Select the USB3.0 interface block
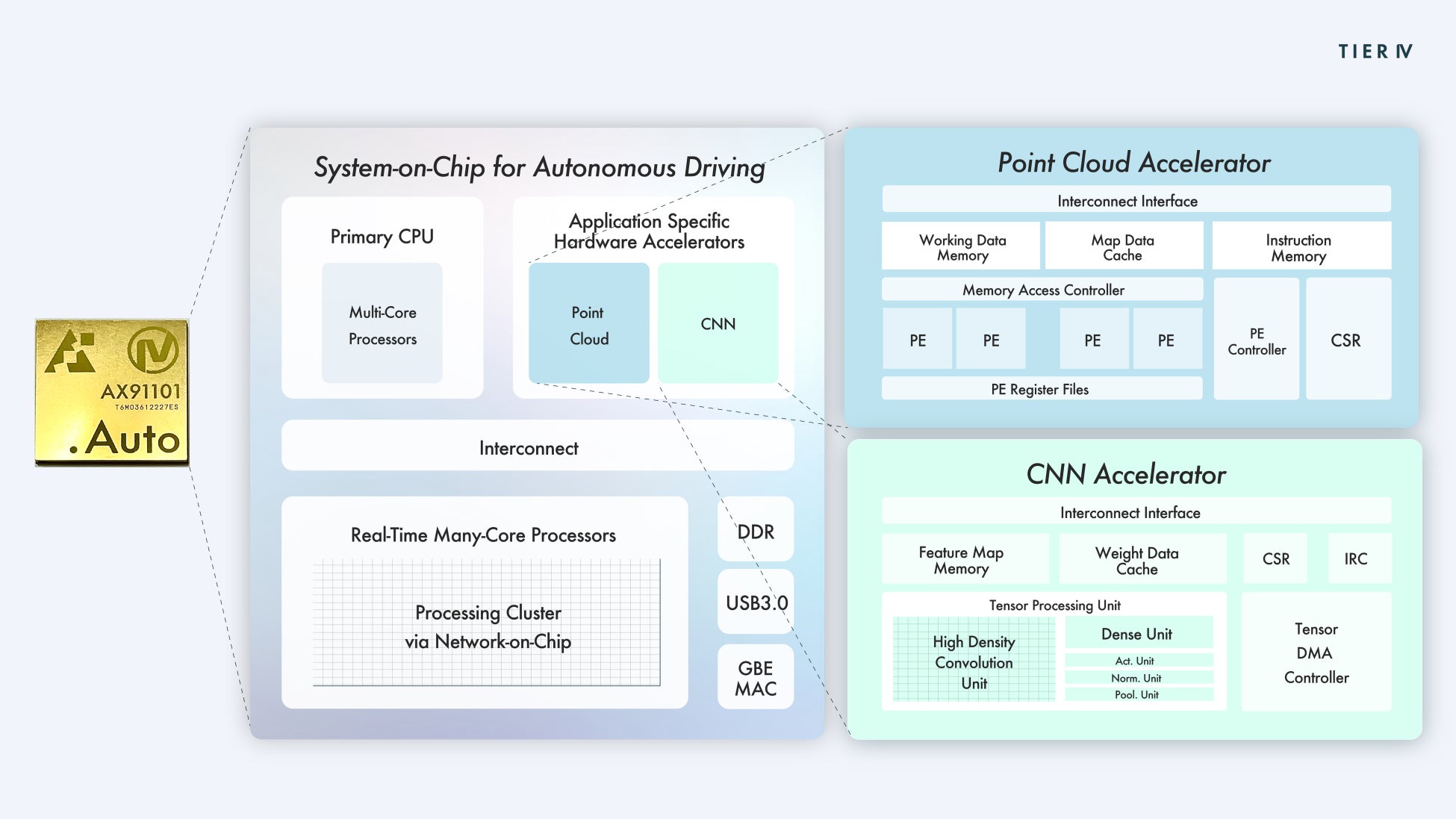1456x819 pixels. (756, 602)
